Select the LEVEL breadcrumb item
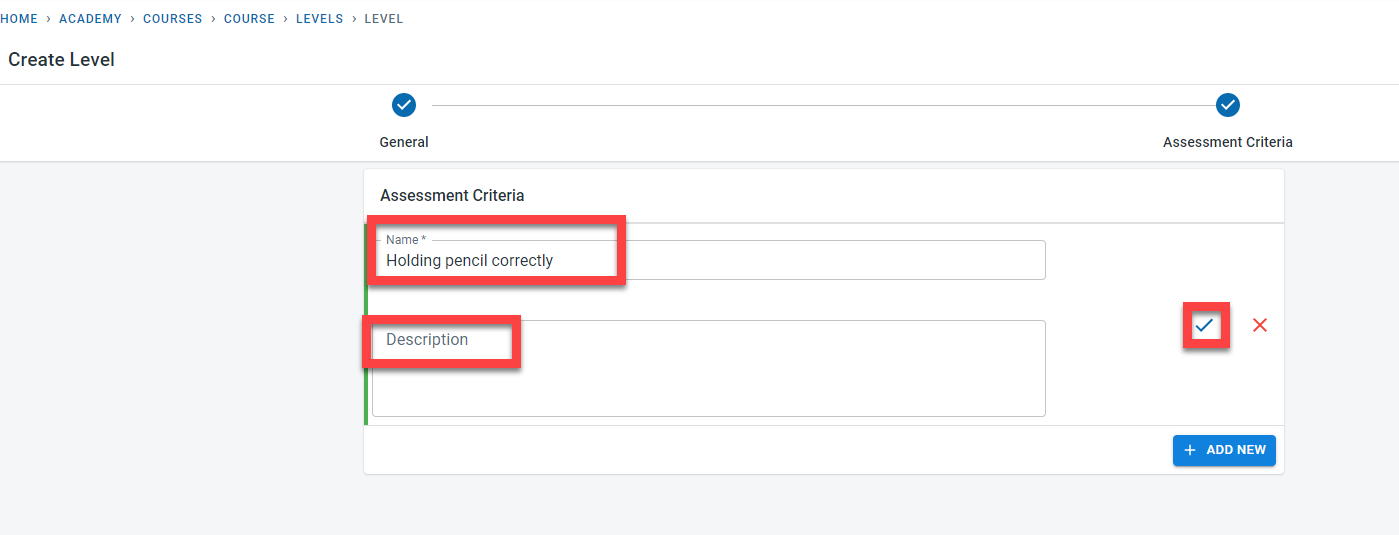The width and height of the screenshot is (1399, 535). (384, 19)
